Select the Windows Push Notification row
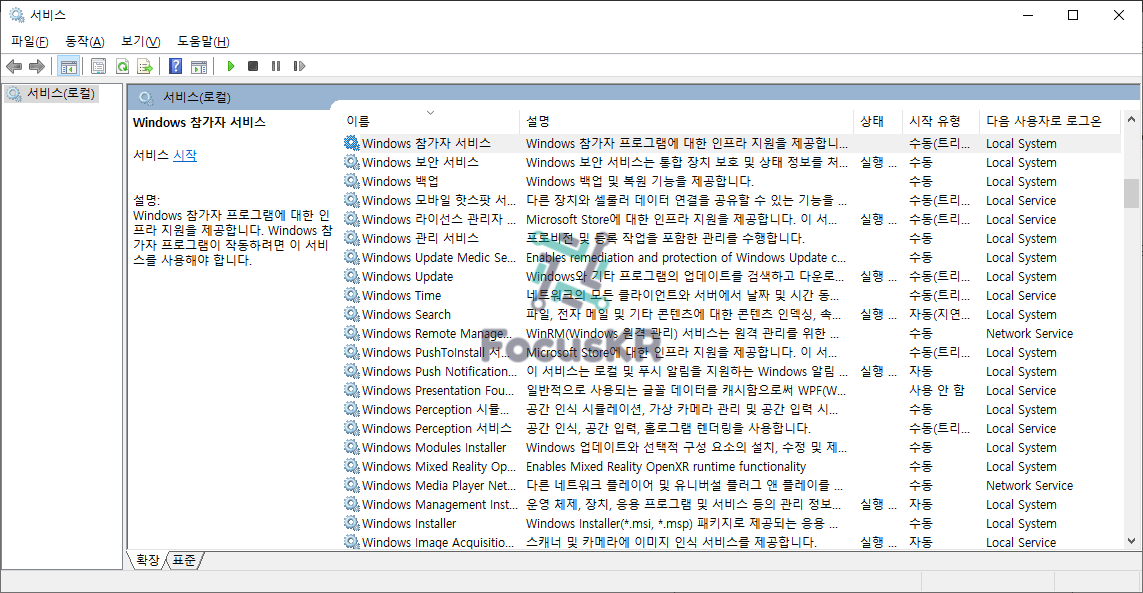The width and height of the screenshot is (1143, 593). click(732, 371)
